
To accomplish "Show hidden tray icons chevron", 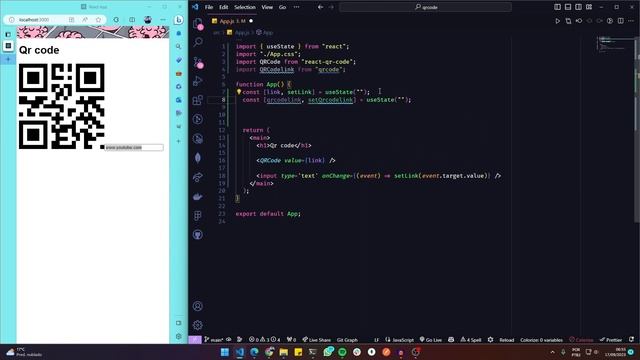I will pos(552,352).
